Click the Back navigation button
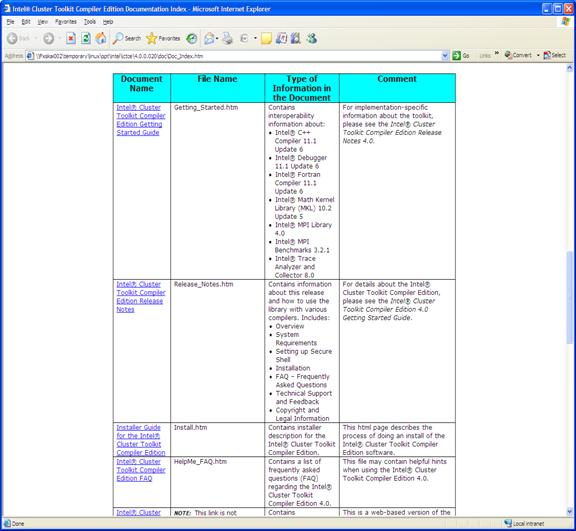This screenshot has width=576, height=531. pos(18,38)
